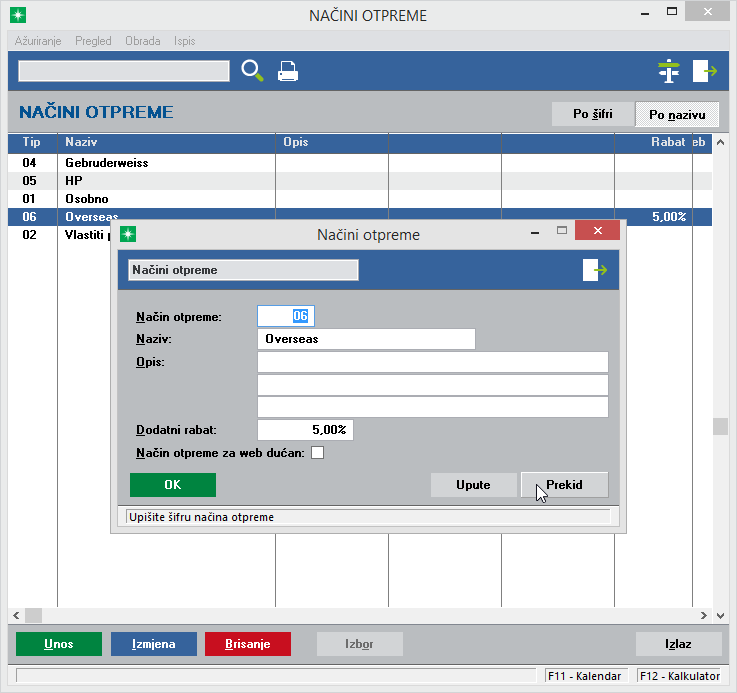The width and height of the screenshot is (737, 693).
Task: Open the Ispis menu
Action: [184, 41]
